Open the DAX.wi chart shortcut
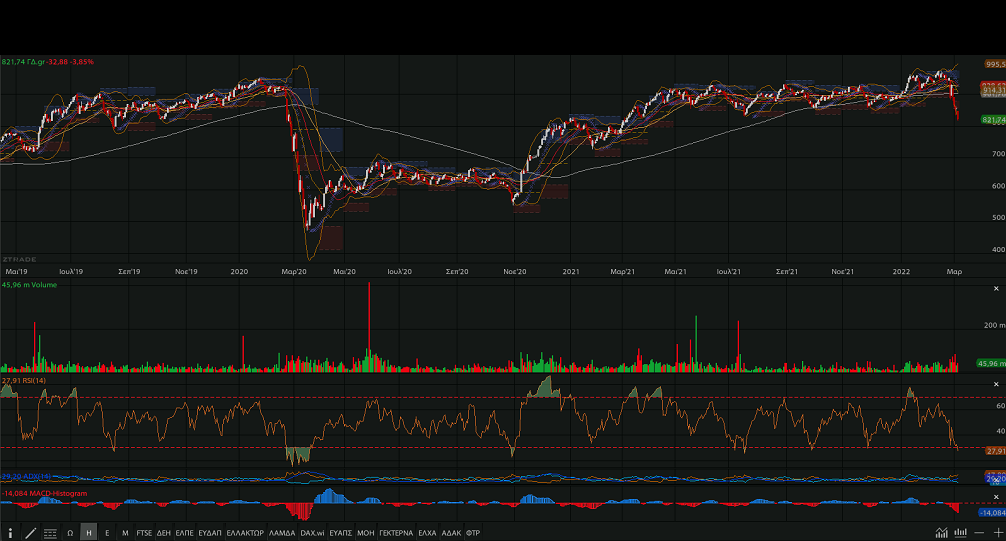The image size is (1006, 541). tap(312, 533)
